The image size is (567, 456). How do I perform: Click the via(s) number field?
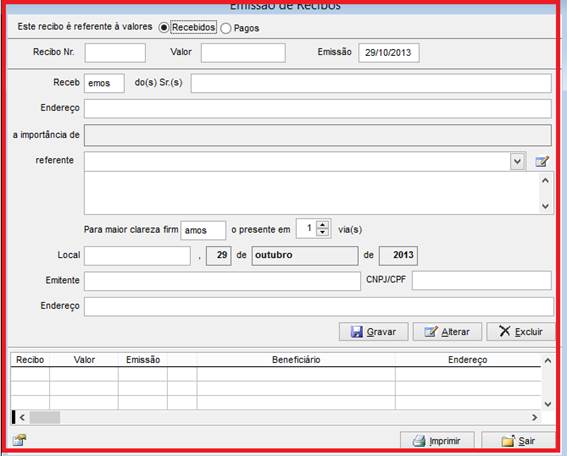pos(307,228)
